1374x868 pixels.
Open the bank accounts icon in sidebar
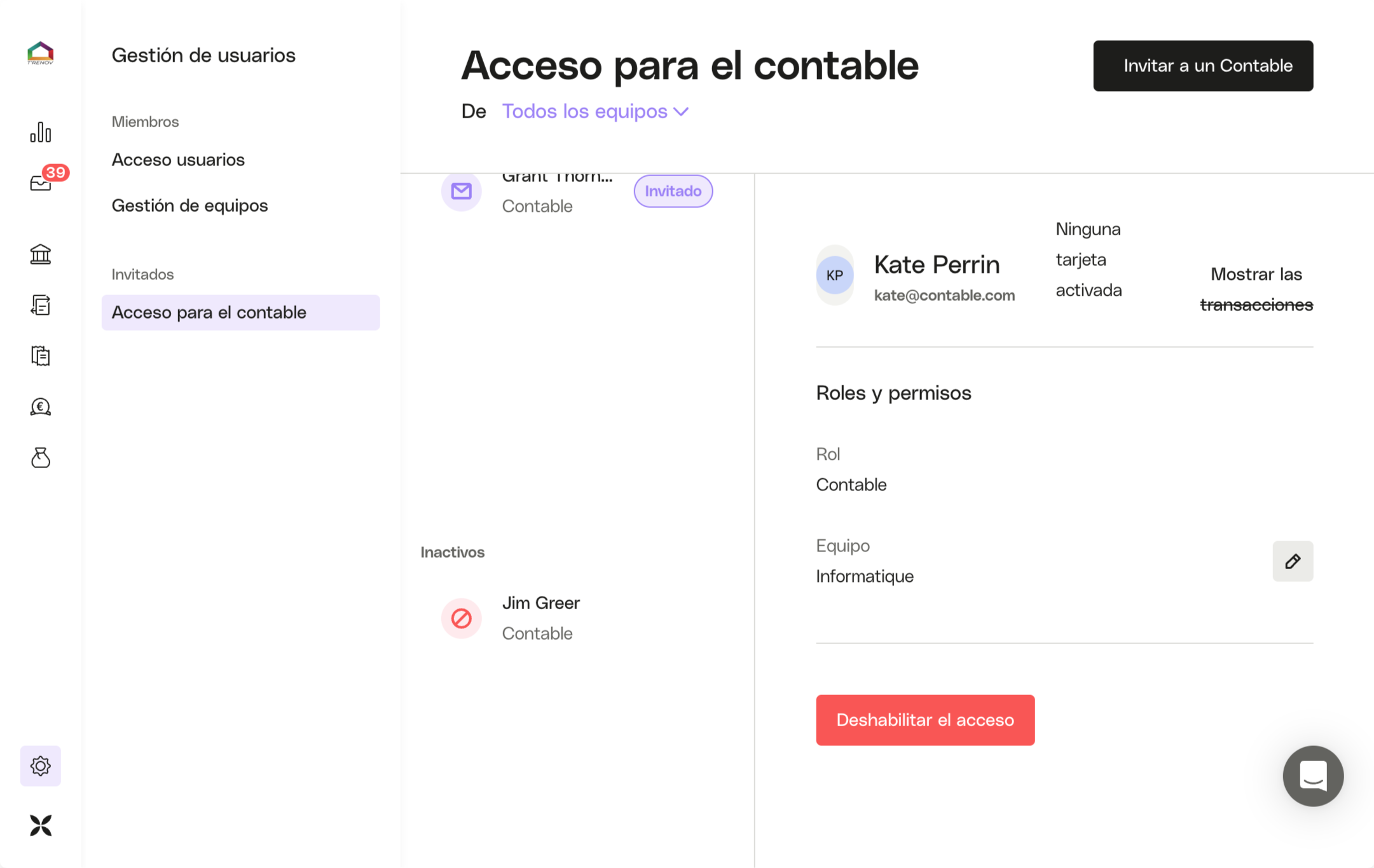[x=40, y=254]
